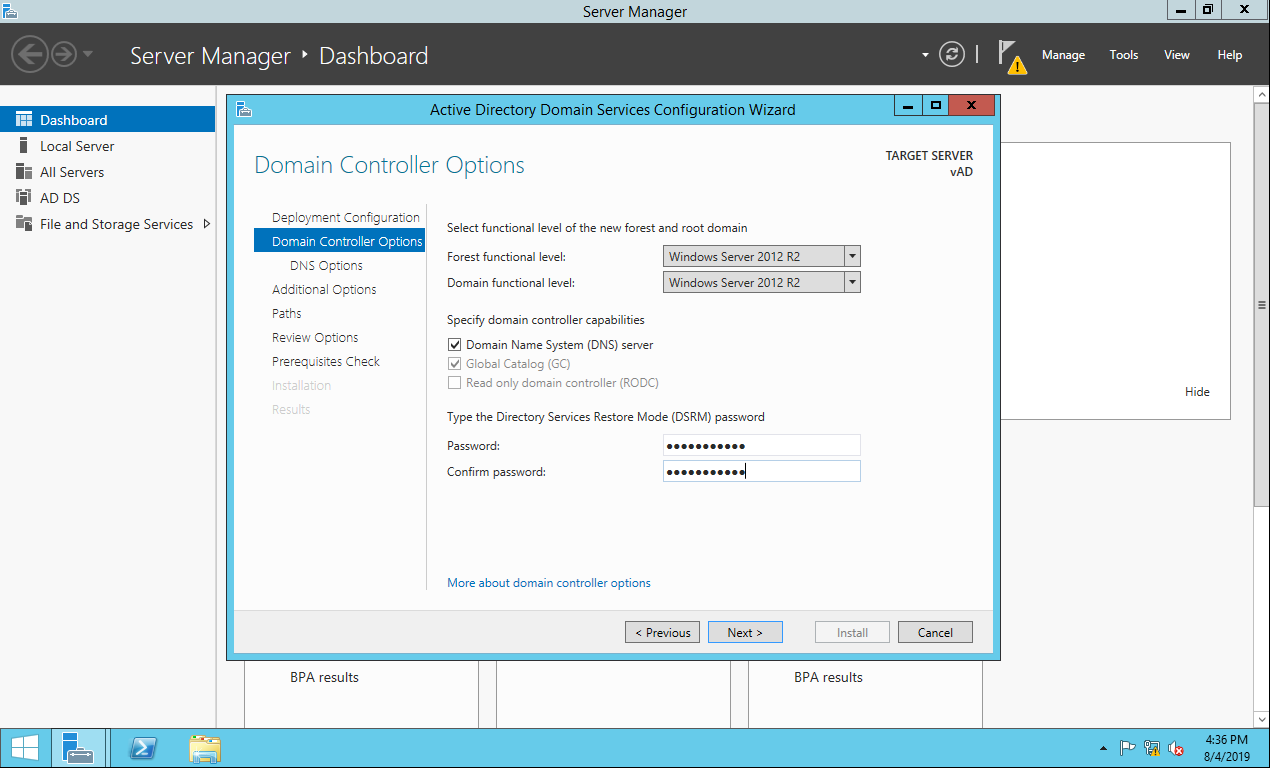Open the Tools menu

pos(1123,55)
